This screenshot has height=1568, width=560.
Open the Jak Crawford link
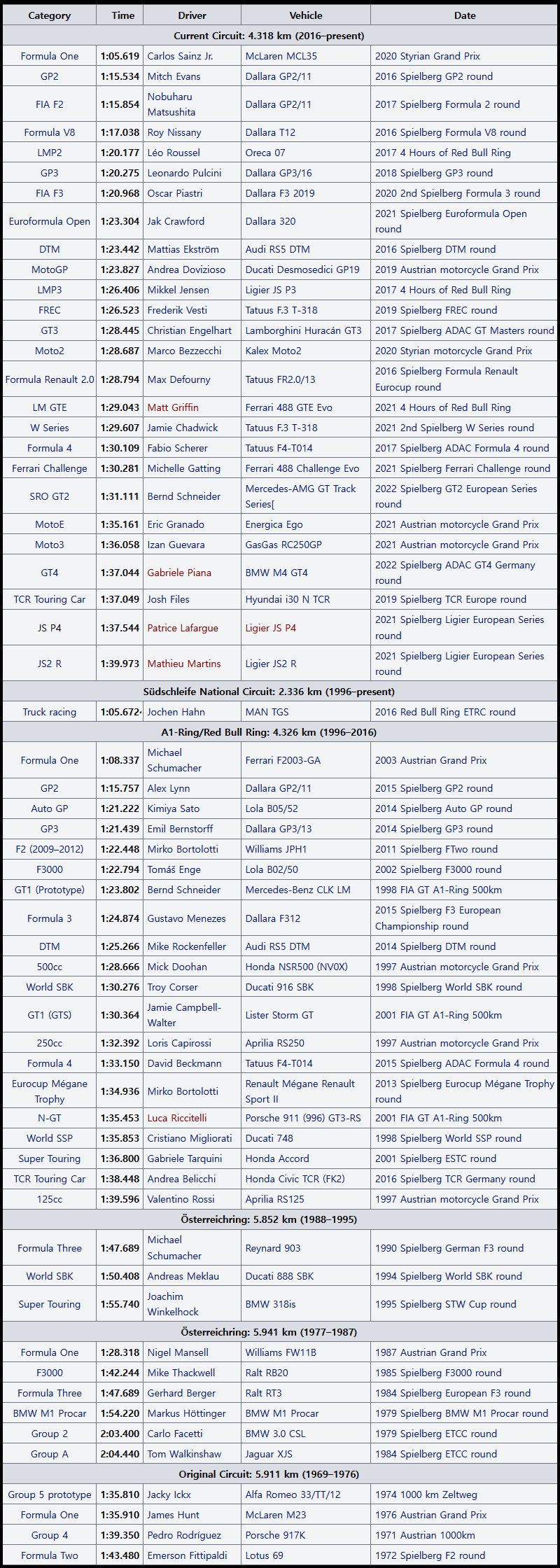(x=176, y=221)
